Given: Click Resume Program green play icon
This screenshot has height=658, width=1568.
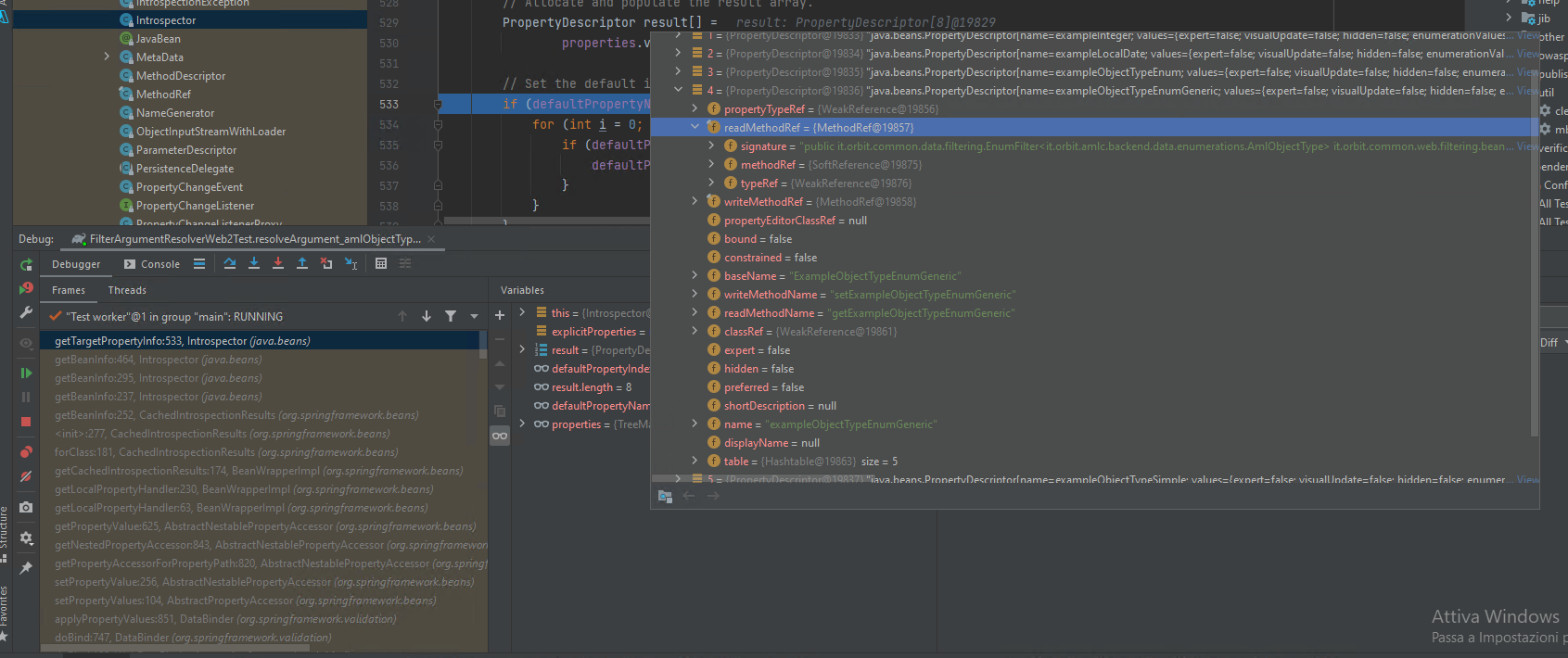Looking at the screenshot, I should 26,373.
